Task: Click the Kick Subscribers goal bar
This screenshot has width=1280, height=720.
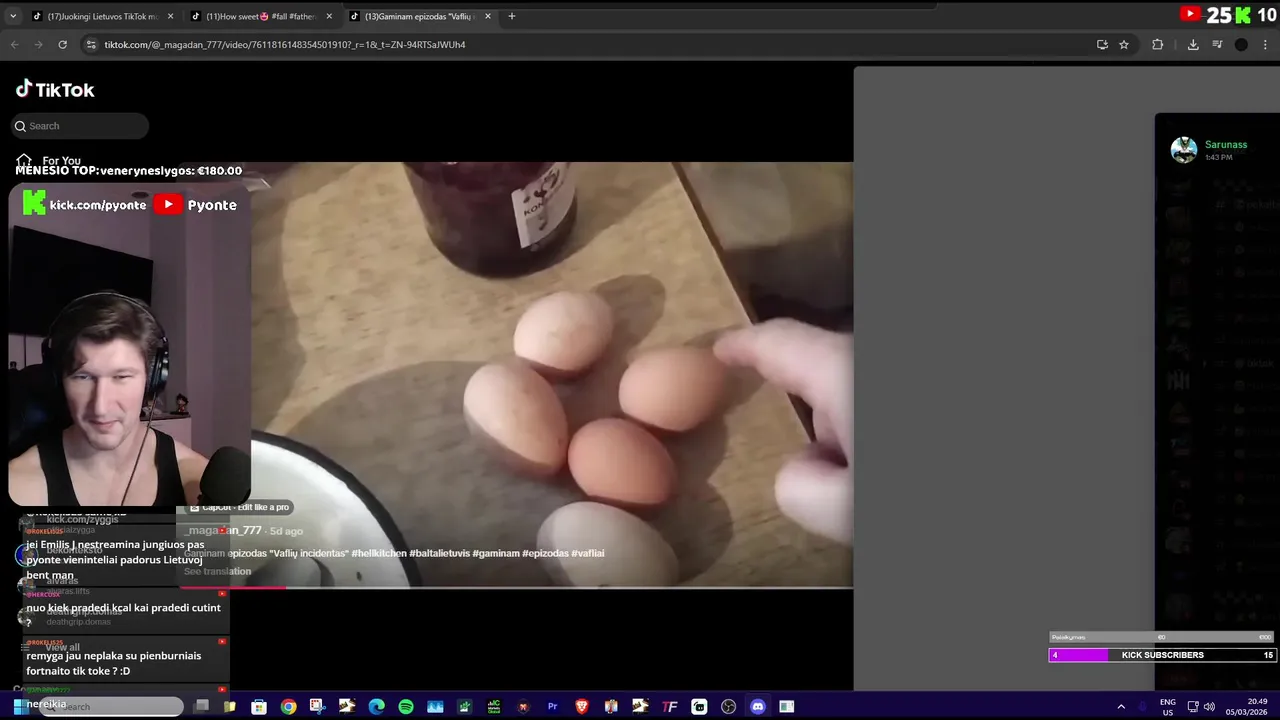Action: 1162,655
